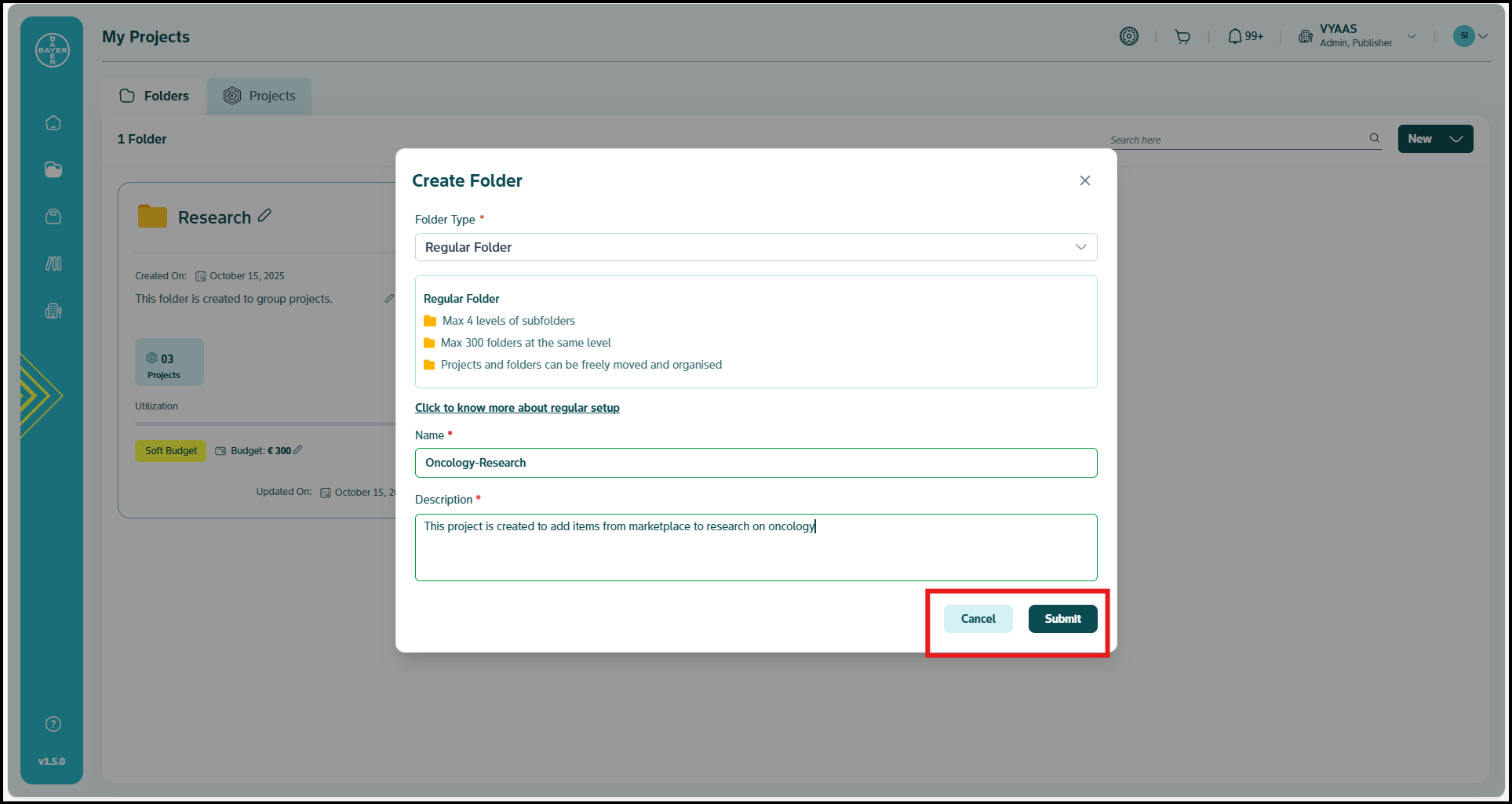
Task: View notifications via the bell icon
Action: [x=1235, y=37]
